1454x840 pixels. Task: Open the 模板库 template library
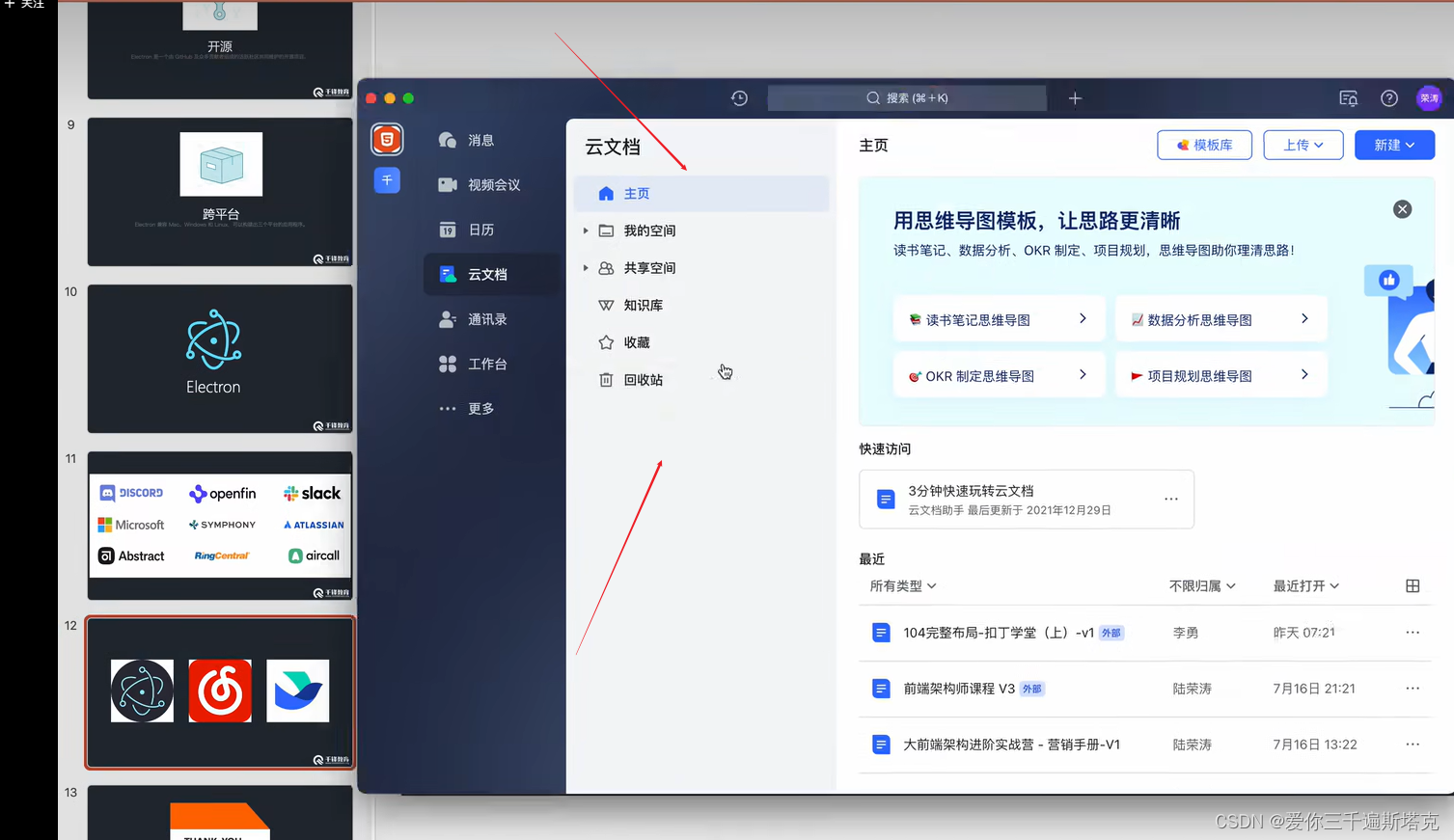[x=1204, y=145]
